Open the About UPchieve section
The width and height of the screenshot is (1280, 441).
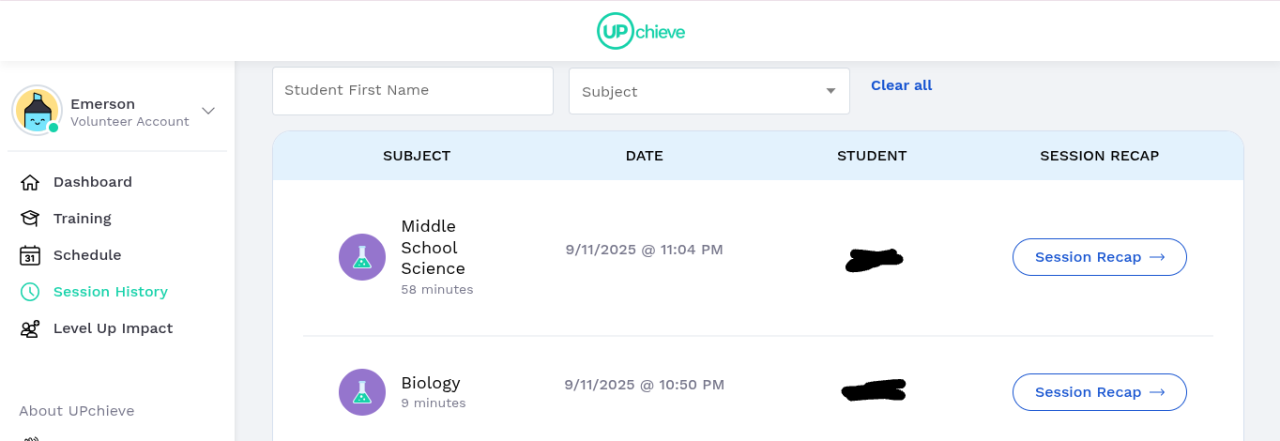[x=77, y=411]
